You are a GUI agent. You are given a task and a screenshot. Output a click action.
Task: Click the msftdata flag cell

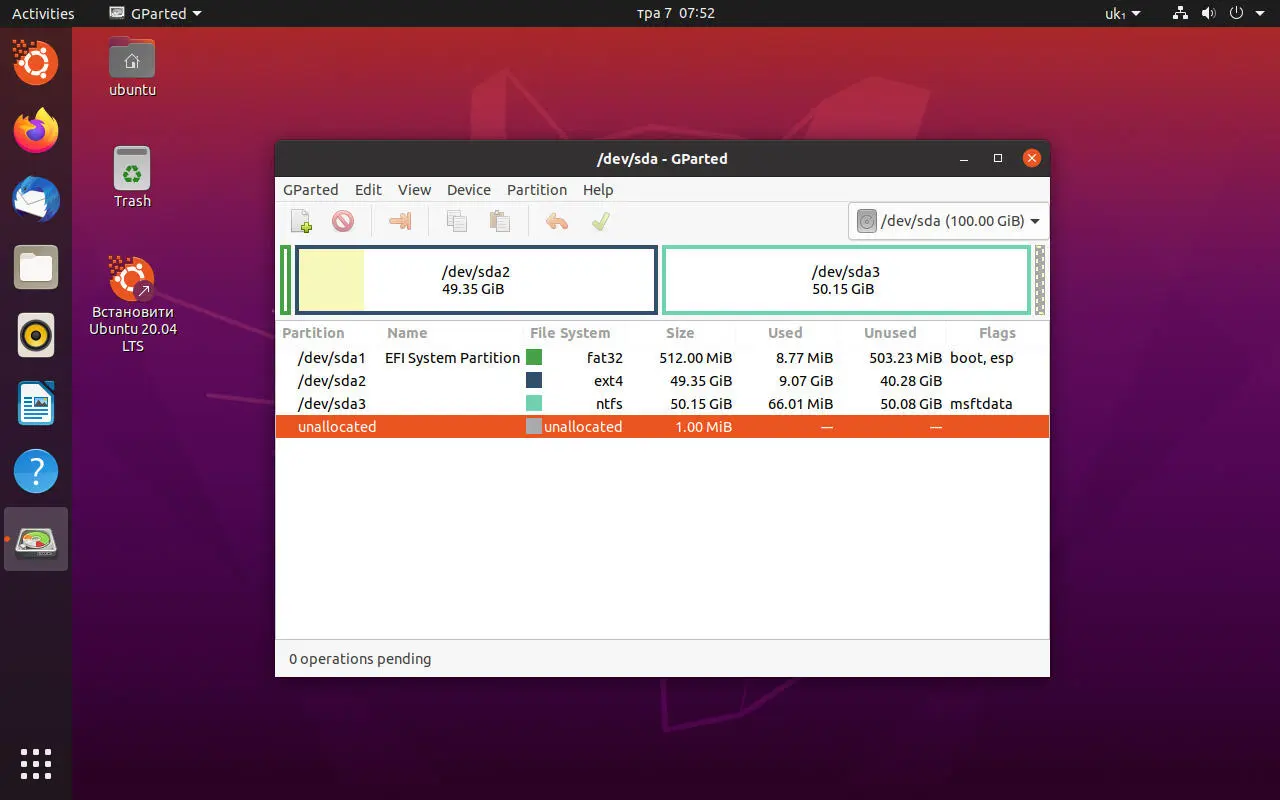coord(981,404)
